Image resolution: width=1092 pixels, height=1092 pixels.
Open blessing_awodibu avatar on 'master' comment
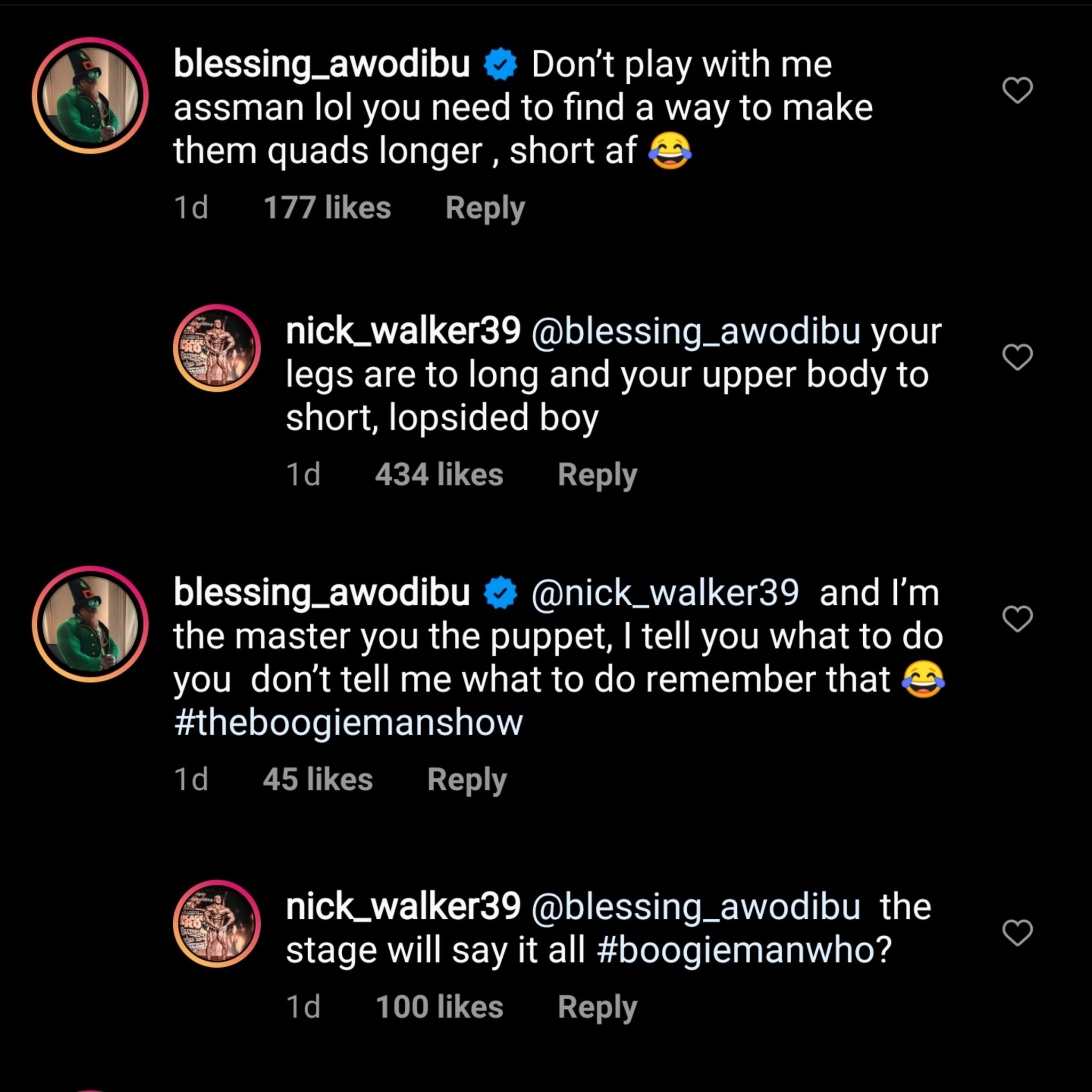(x=91, y=623)
